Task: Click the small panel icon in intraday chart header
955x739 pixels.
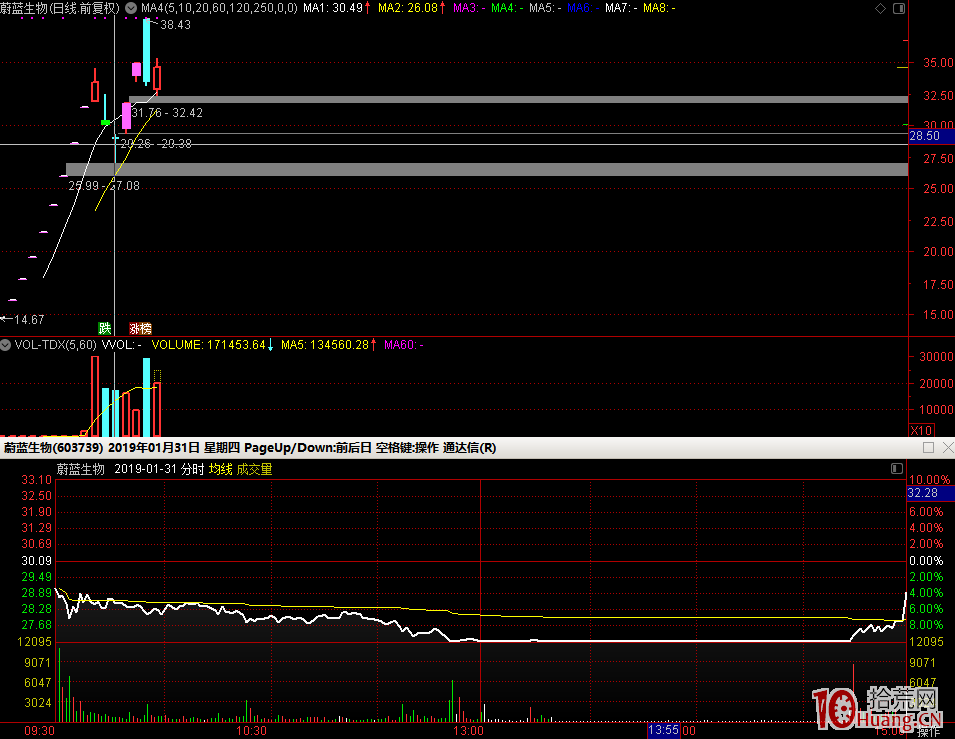Action: pyautogui.click(x=896, y=469)
